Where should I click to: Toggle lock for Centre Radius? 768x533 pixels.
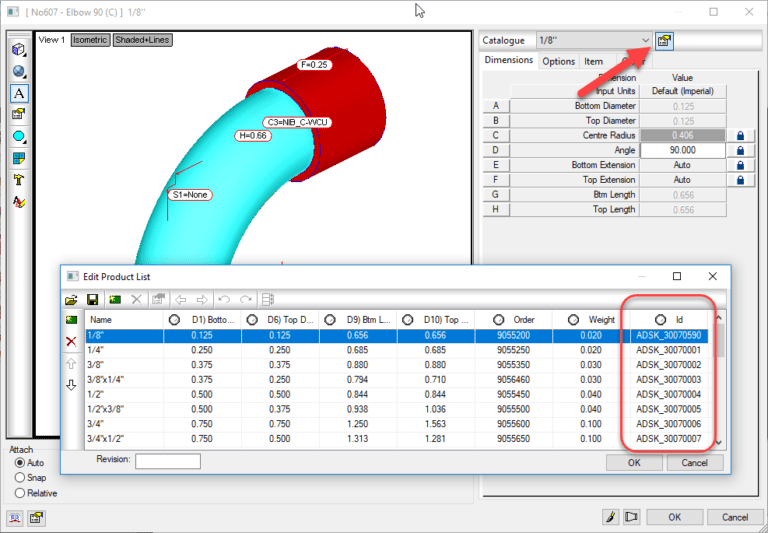click(741, 136)
